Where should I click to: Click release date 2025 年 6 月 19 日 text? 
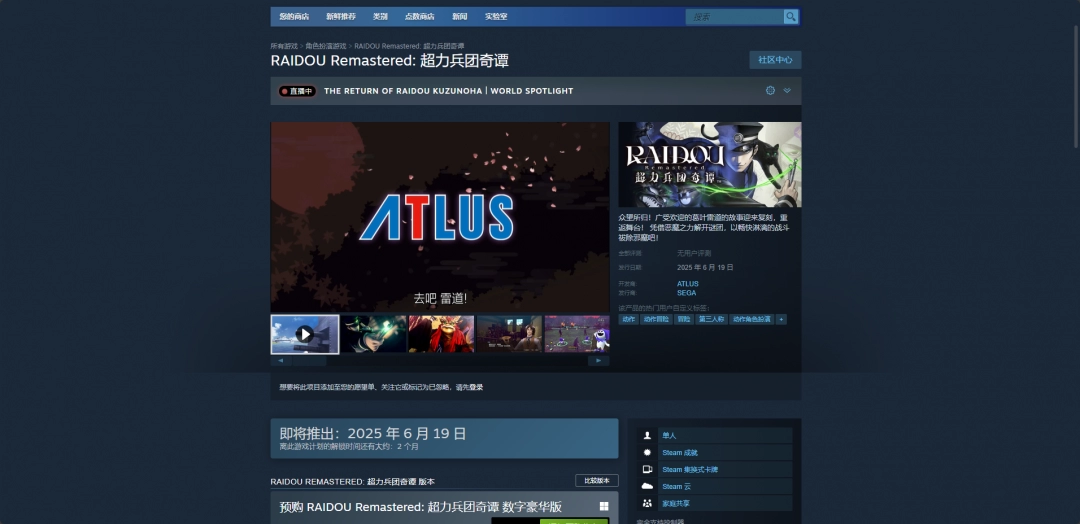[x=705, y=267]
